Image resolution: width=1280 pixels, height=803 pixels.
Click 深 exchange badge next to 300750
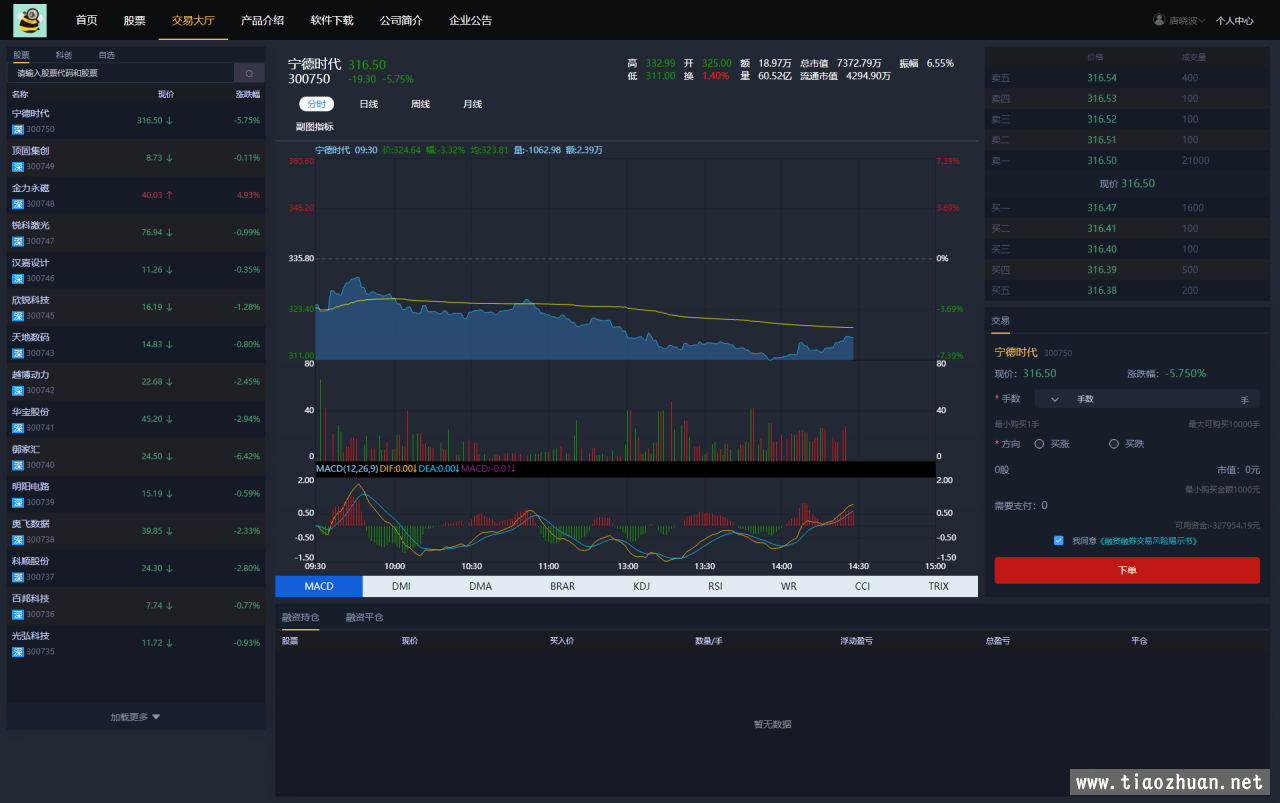click(17, 129)
